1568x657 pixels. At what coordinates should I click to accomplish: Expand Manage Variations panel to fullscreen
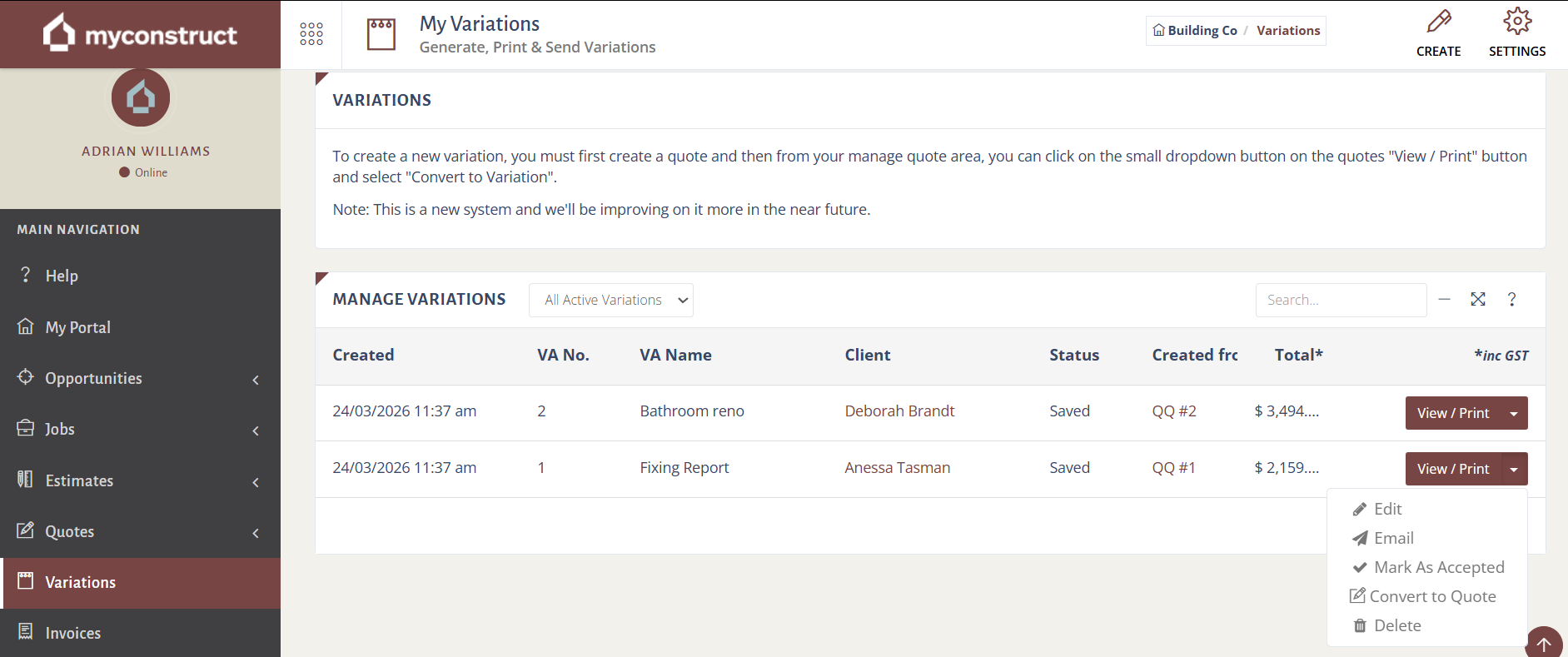click(1478, 300)
